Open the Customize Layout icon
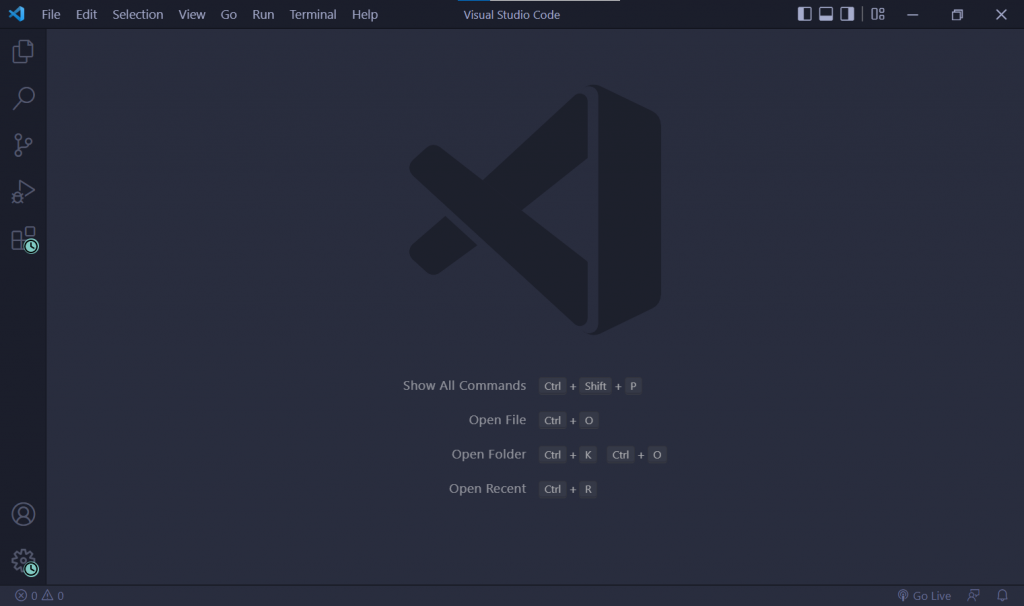Viewport: 1024px width, 606px height. 878,14
